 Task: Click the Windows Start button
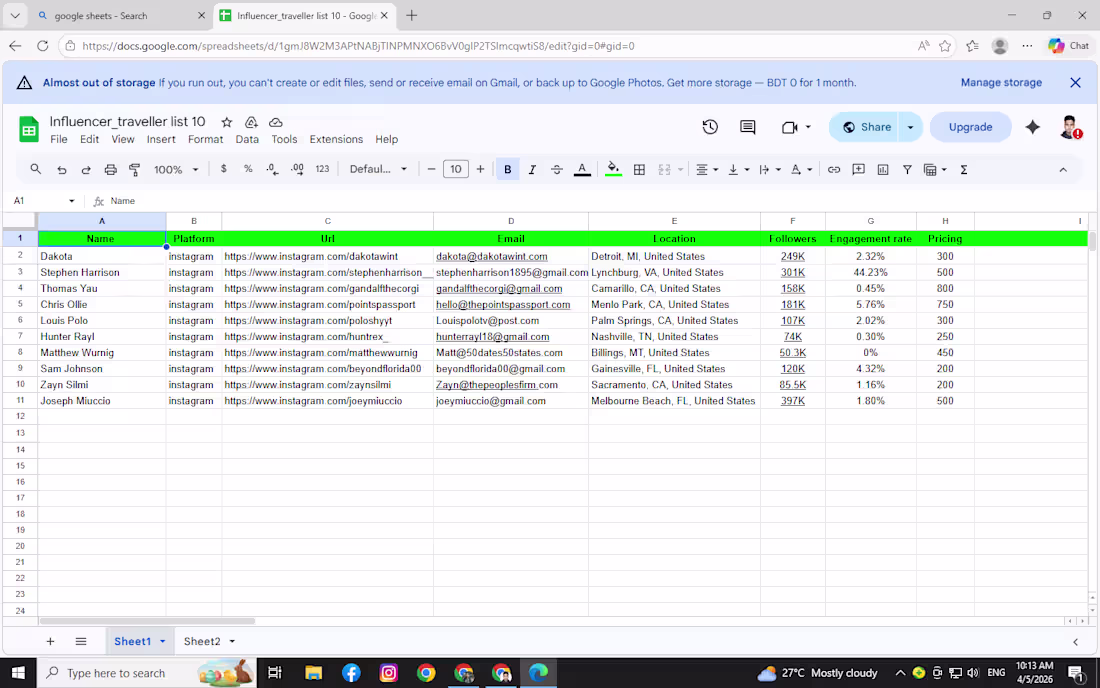pyautogui.click(x=18, y=673)
